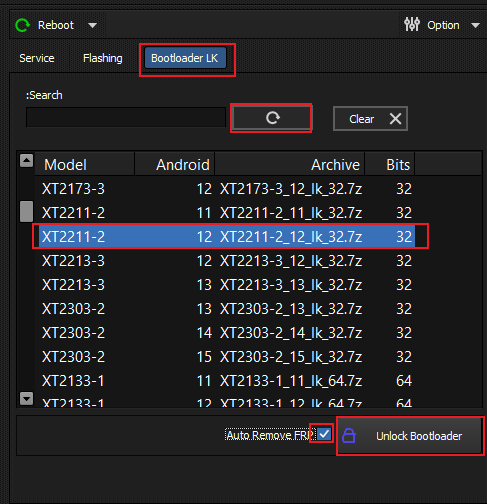Toggle the Auto Remove FRP checkbox

point(324,434)
